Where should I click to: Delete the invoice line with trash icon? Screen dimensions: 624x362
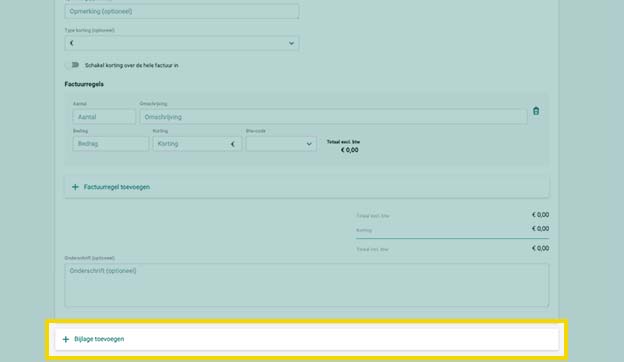pos(536,111)
